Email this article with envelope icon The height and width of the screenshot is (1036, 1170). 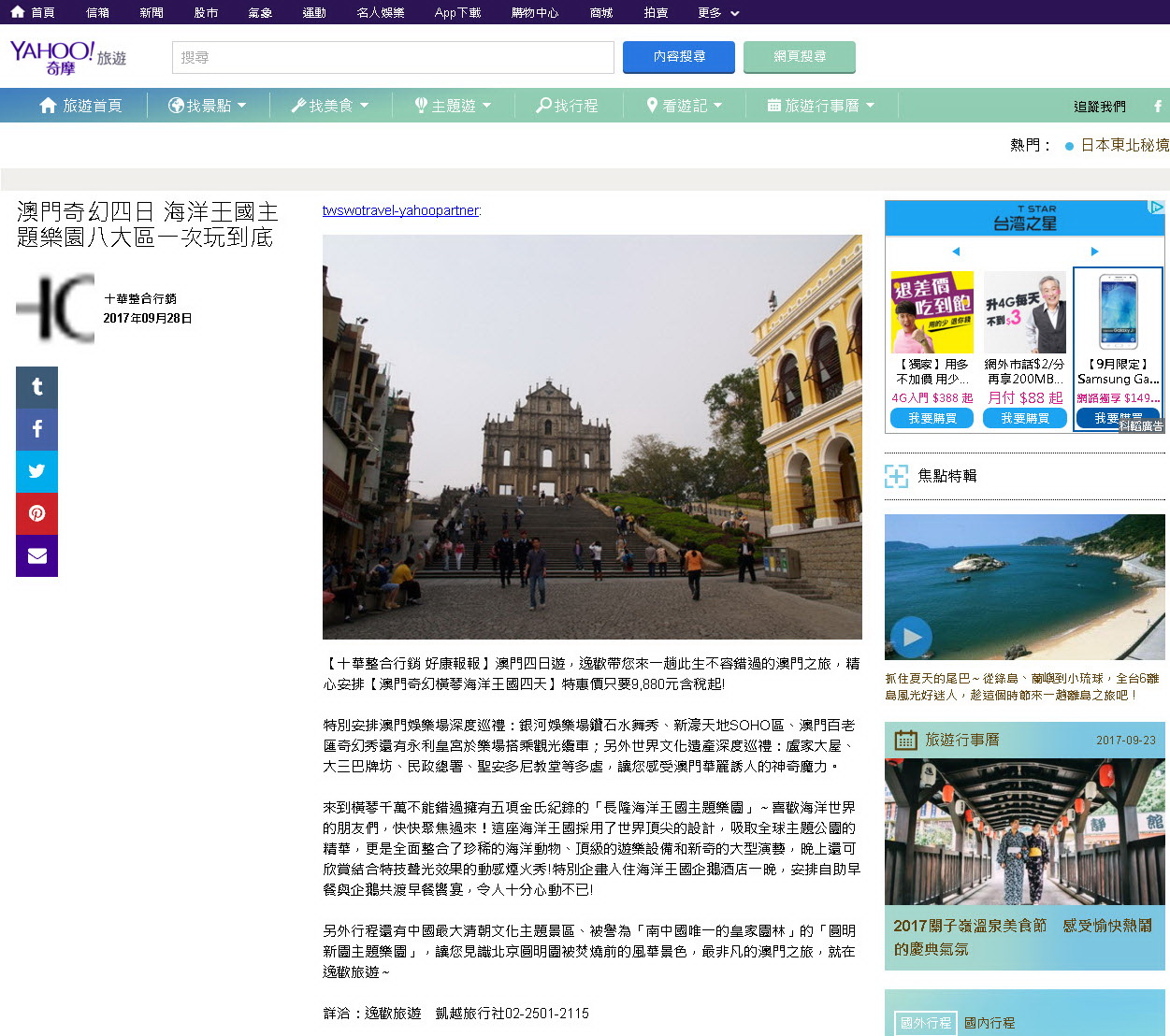tap(36, 555)
